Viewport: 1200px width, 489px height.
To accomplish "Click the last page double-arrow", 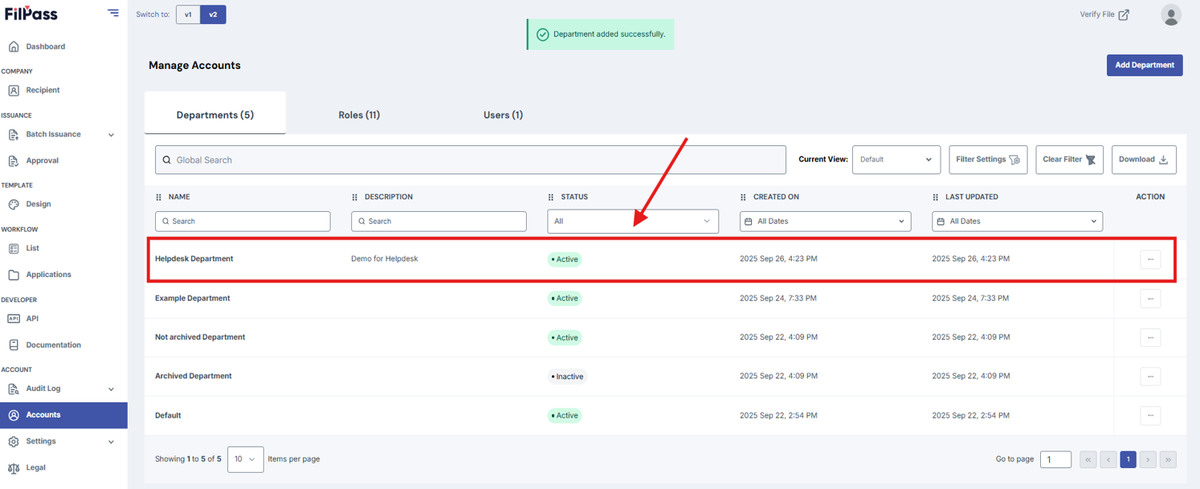I will click(x=1168, y=459).
